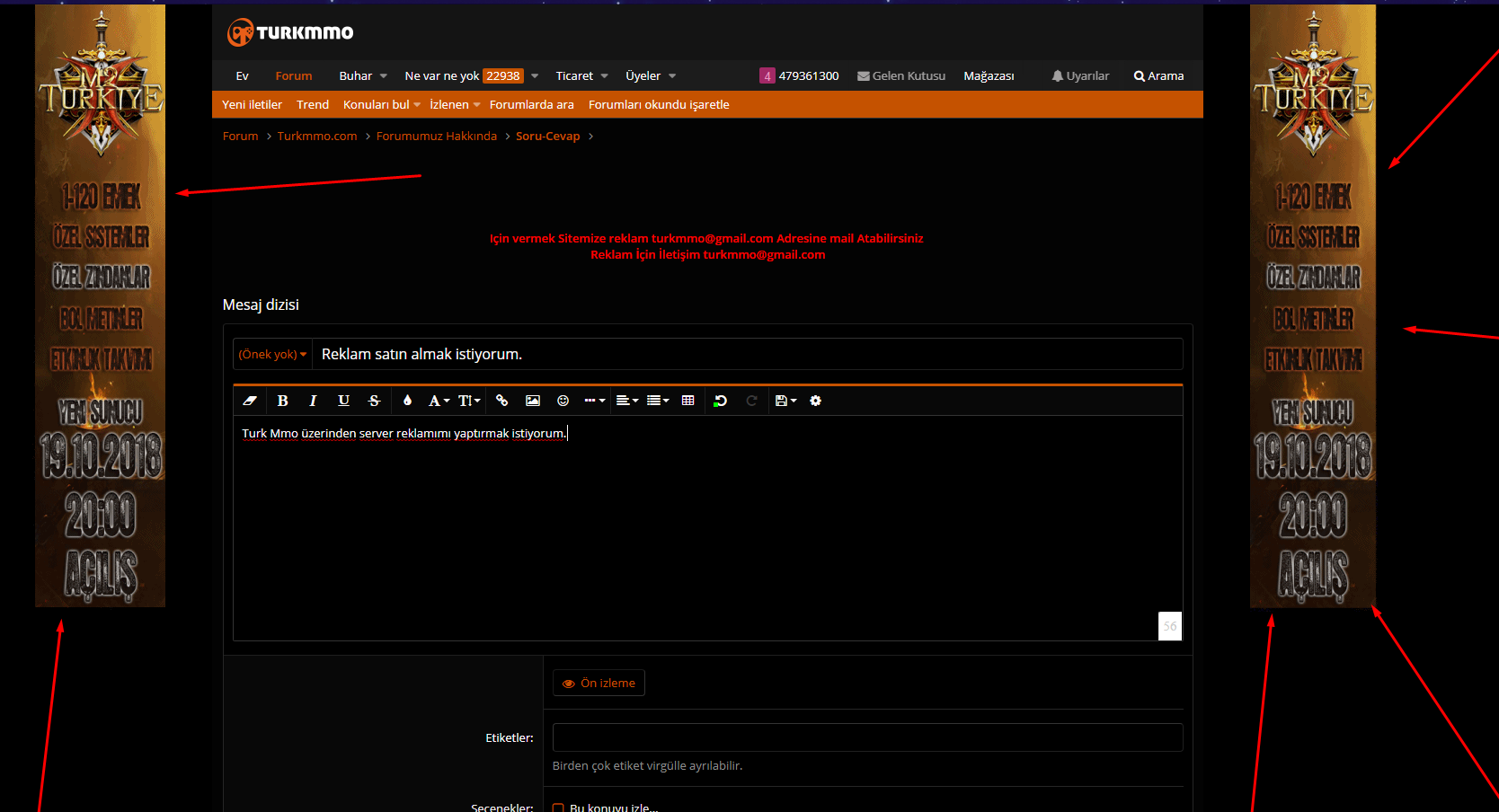The image size is (1499, 812).
Task: Go to 'Yeni iletiler' tab
Action: tap(252, 104)
